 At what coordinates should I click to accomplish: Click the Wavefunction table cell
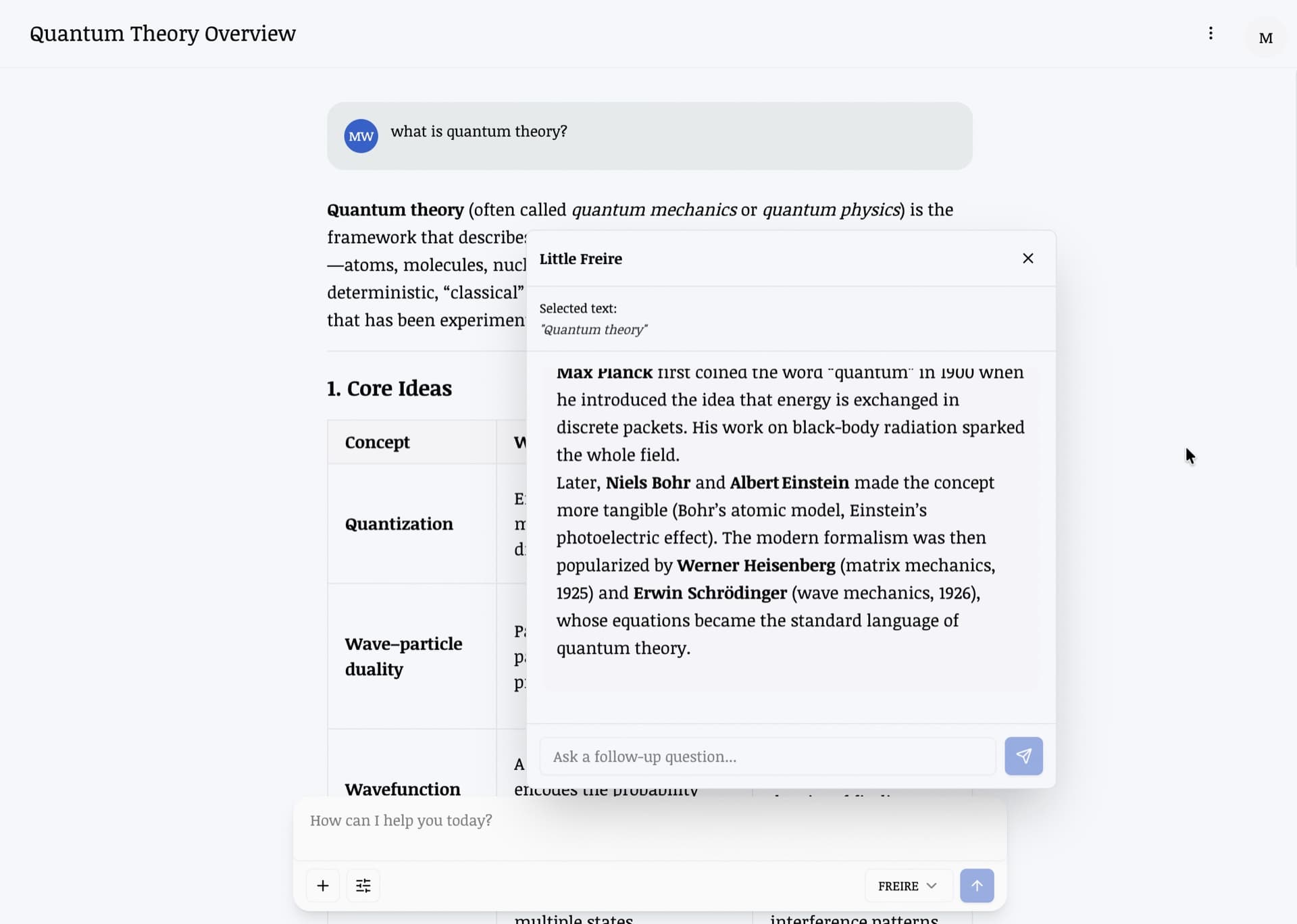(403, 788)
